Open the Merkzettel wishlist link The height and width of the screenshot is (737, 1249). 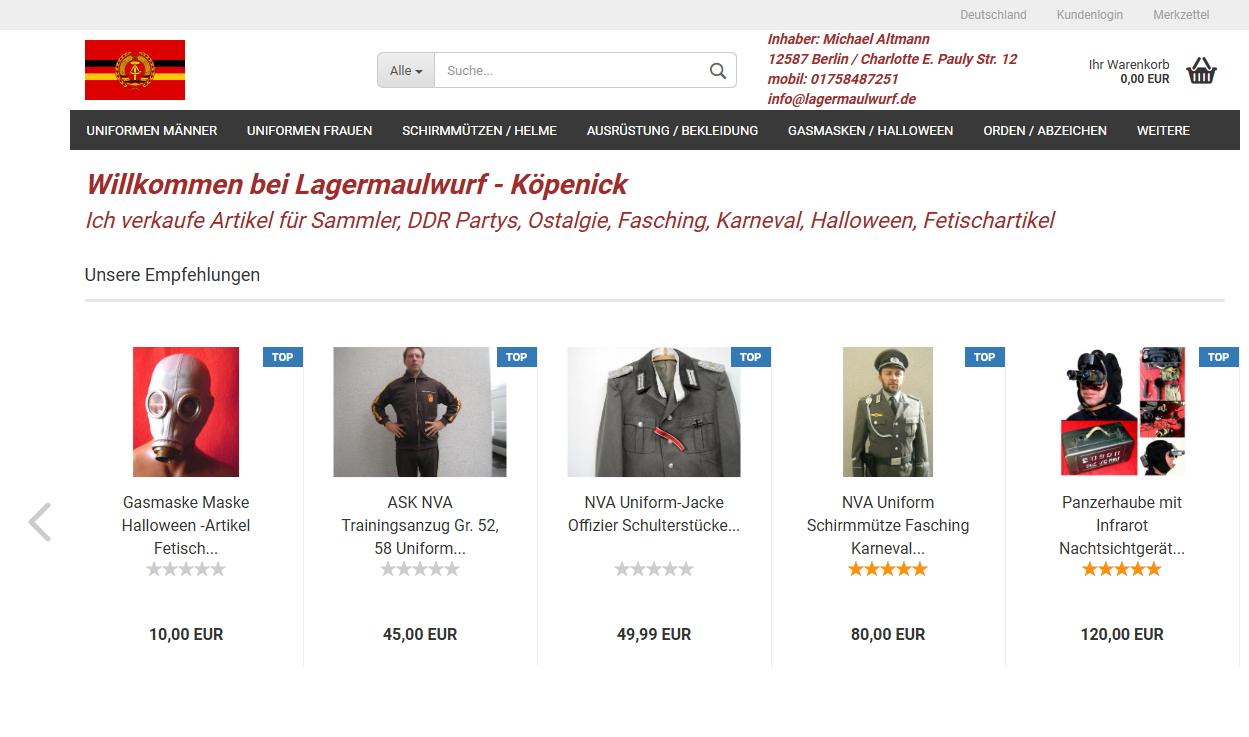(1180, 15)
